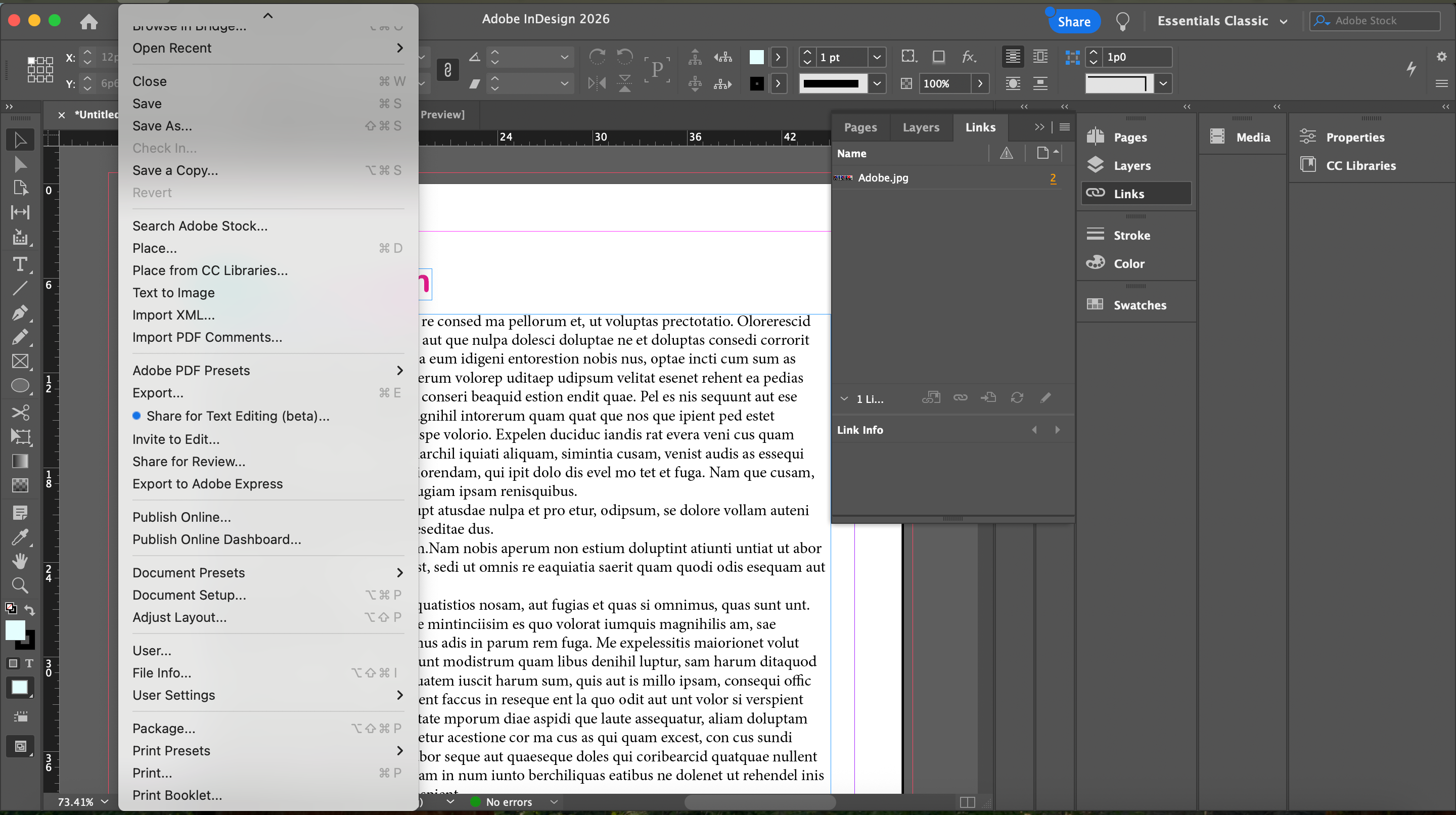Click the Update Link refresh icon

[x=1016, y=398]
